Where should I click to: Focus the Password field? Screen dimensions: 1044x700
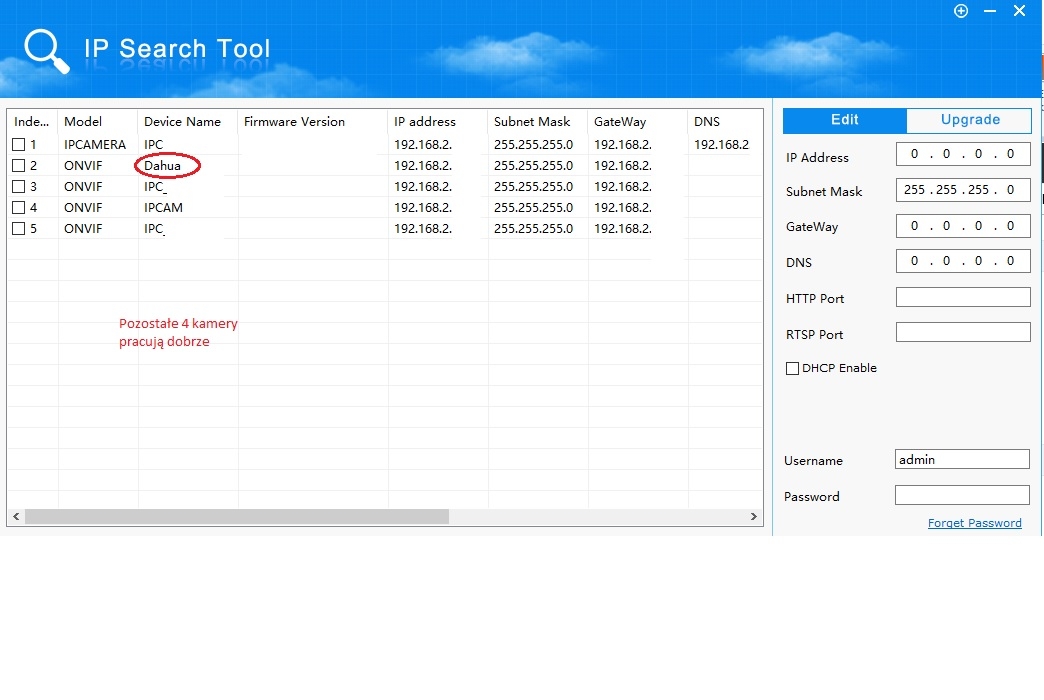[962, 495]
